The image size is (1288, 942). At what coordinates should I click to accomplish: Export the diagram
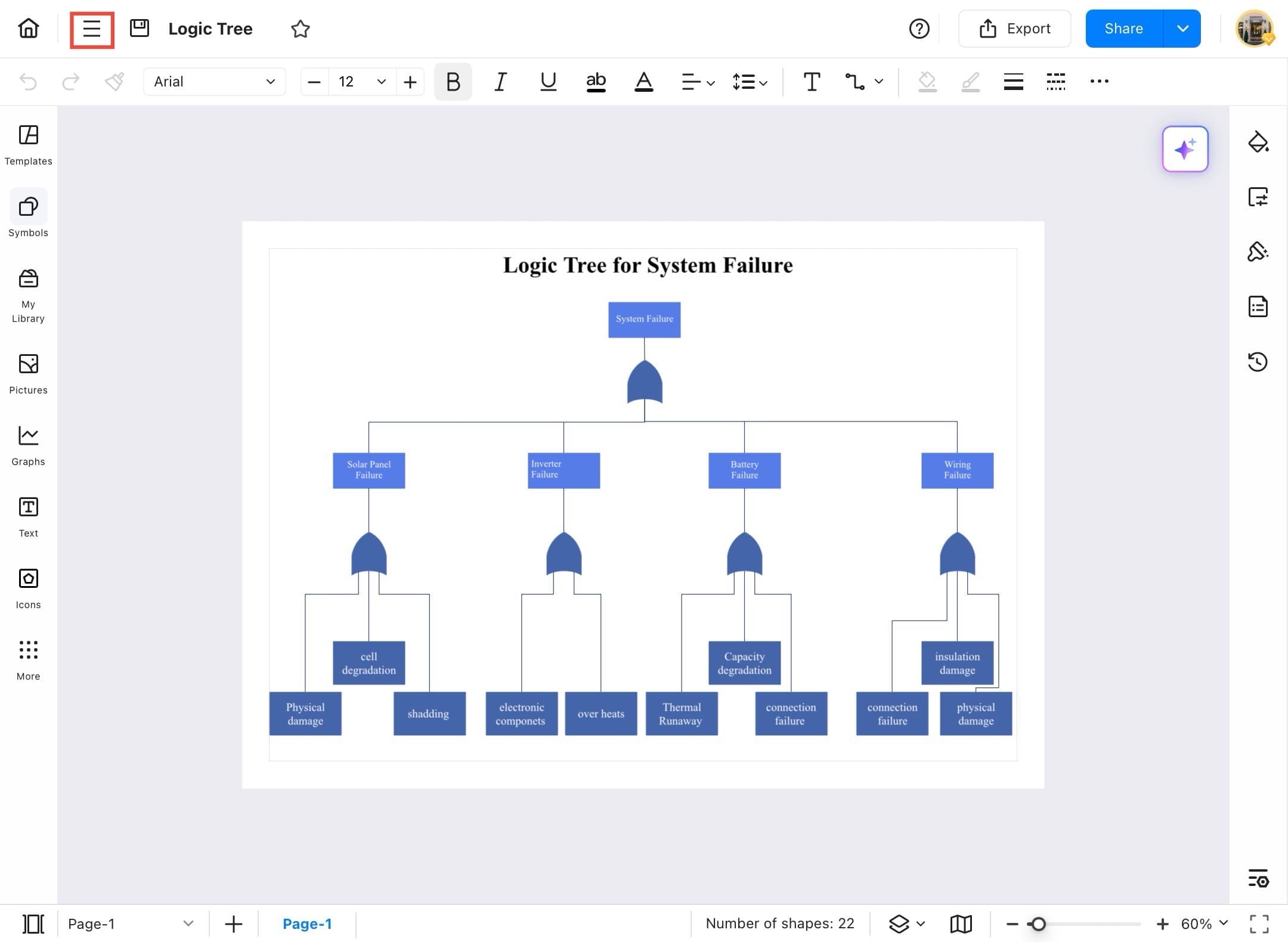pos(1015,28)
